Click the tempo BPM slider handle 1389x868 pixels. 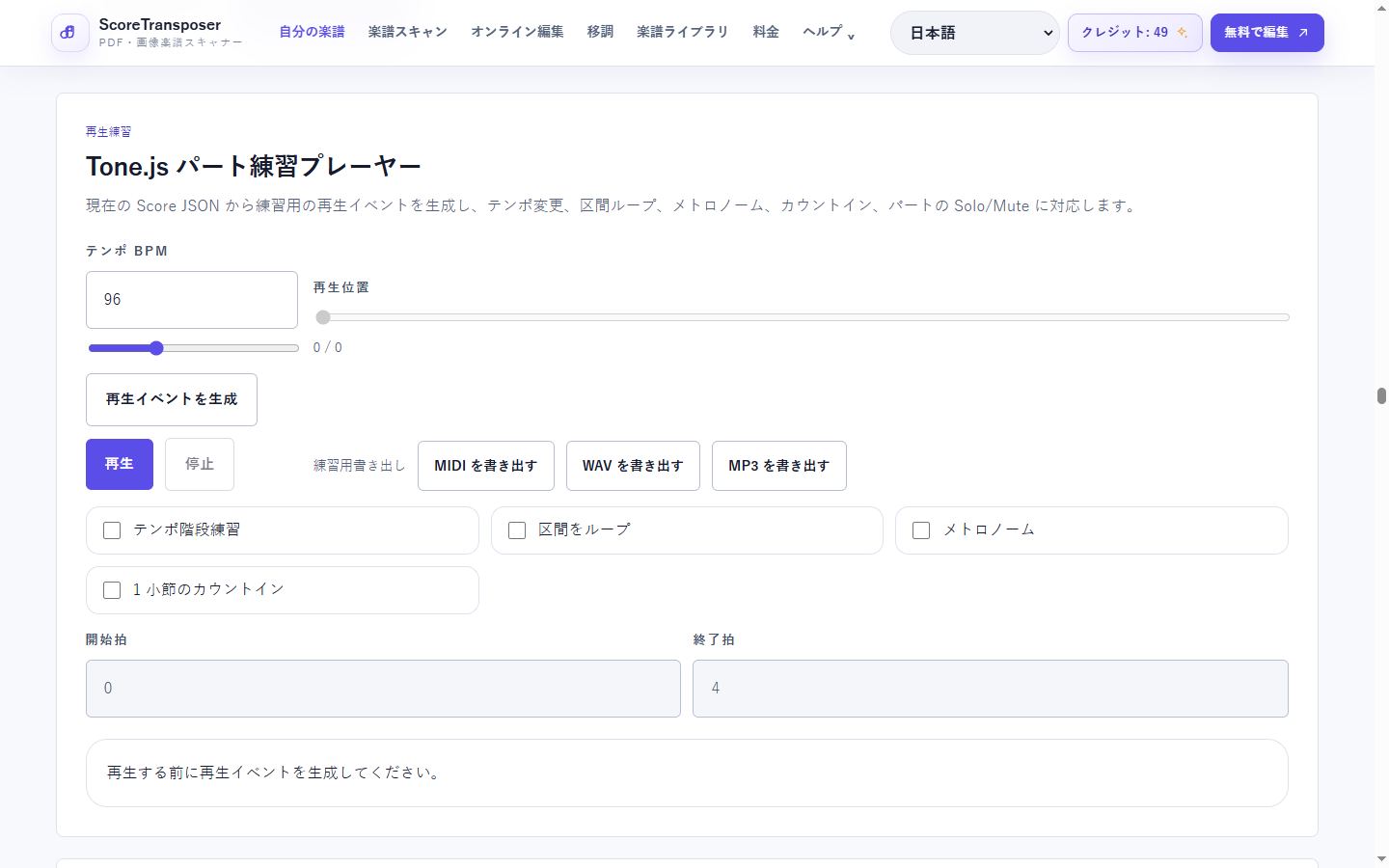pos(156,348)
